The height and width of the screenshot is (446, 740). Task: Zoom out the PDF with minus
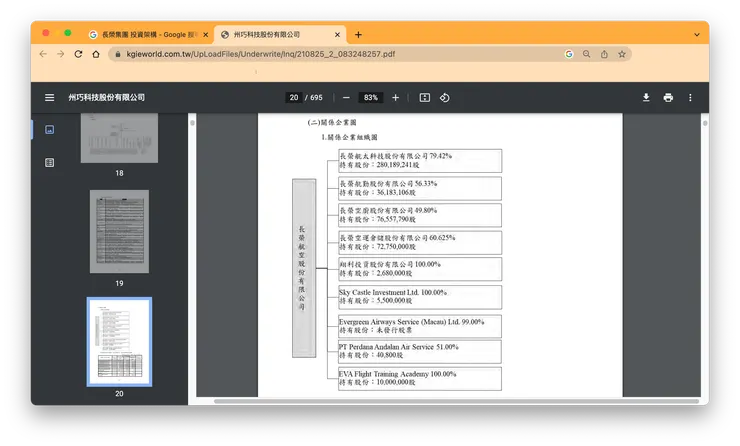pyautogui.click(x=346, y=98)
